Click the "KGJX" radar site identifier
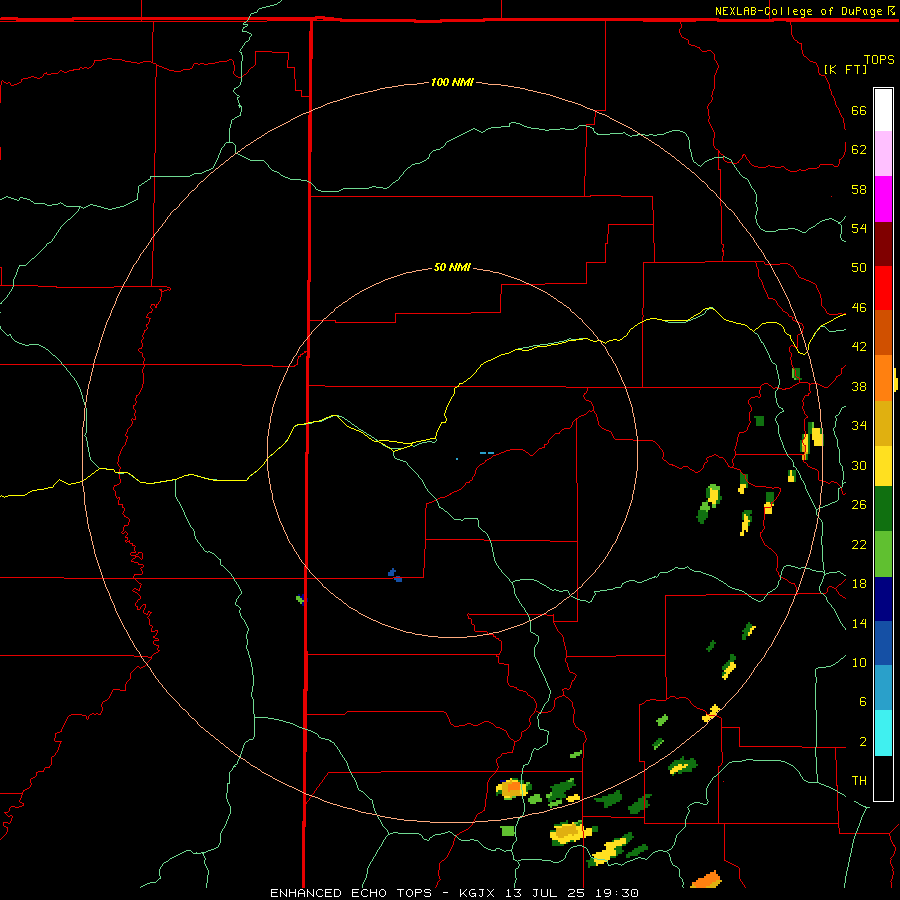Image resolution: width=900 pixels, height=900 pixels. pyautogui.click(x=476, y=893)
